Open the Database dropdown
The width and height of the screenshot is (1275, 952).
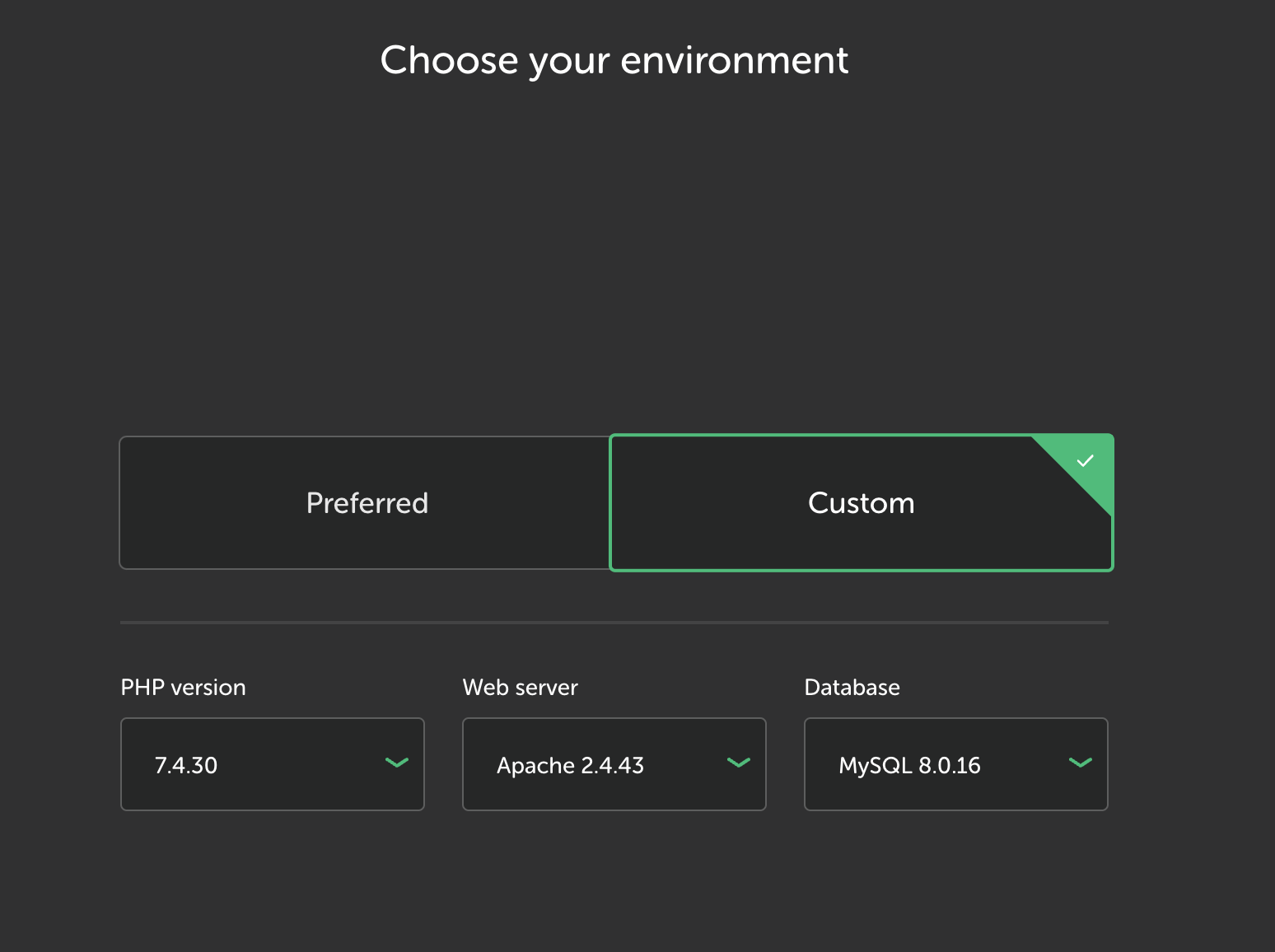click(x=955, y=764)
